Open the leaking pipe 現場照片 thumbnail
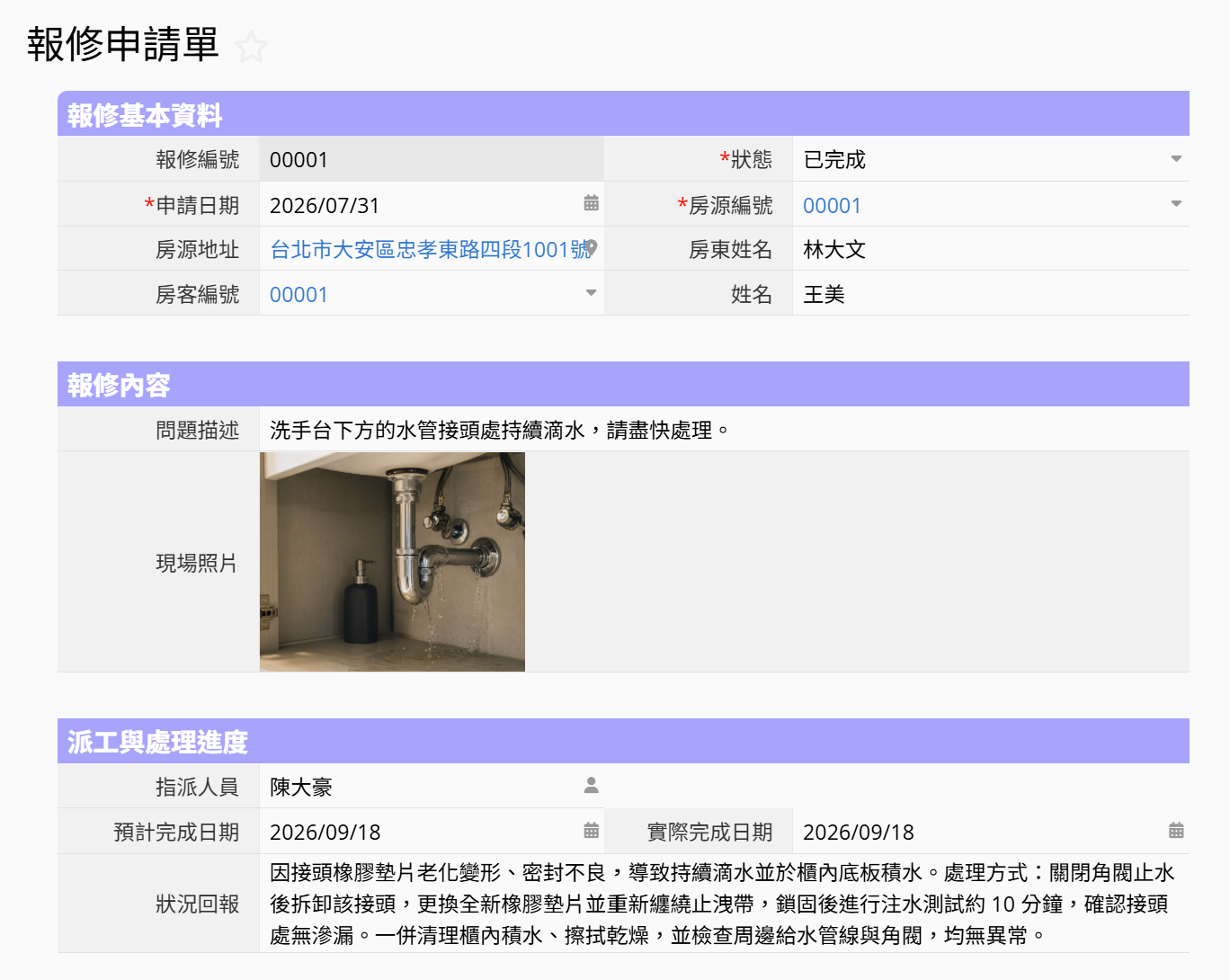The image size is (1230, 980). pyautogui.click(x=392, y=562)
